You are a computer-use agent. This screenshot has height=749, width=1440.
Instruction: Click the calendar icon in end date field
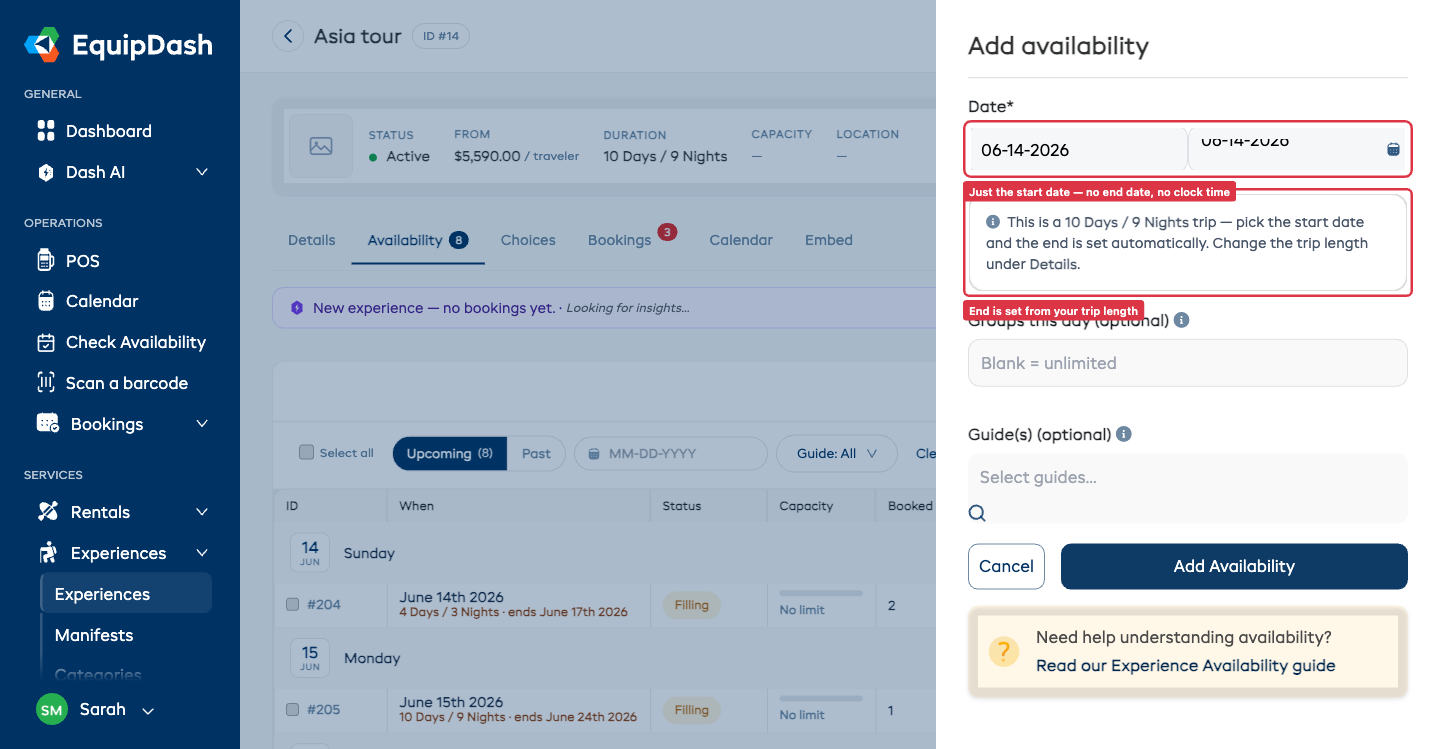pos(1393,149)
